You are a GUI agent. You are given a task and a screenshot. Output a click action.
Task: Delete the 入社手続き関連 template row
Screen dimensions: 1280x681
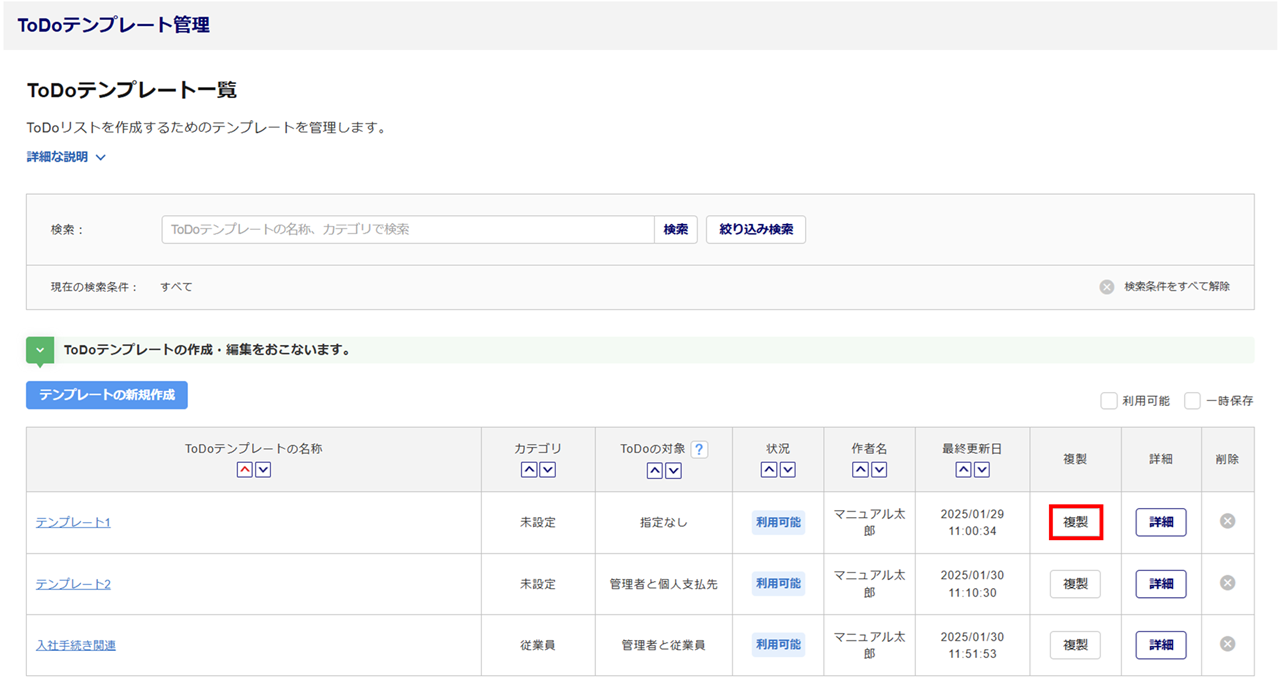pos(1227,644)
